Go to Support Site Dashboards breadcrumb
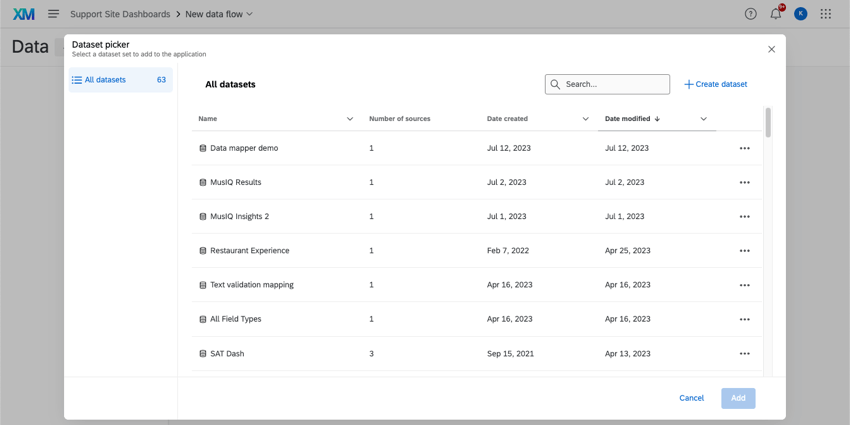This screenshot has width=850, height=425. click(120, 14)
